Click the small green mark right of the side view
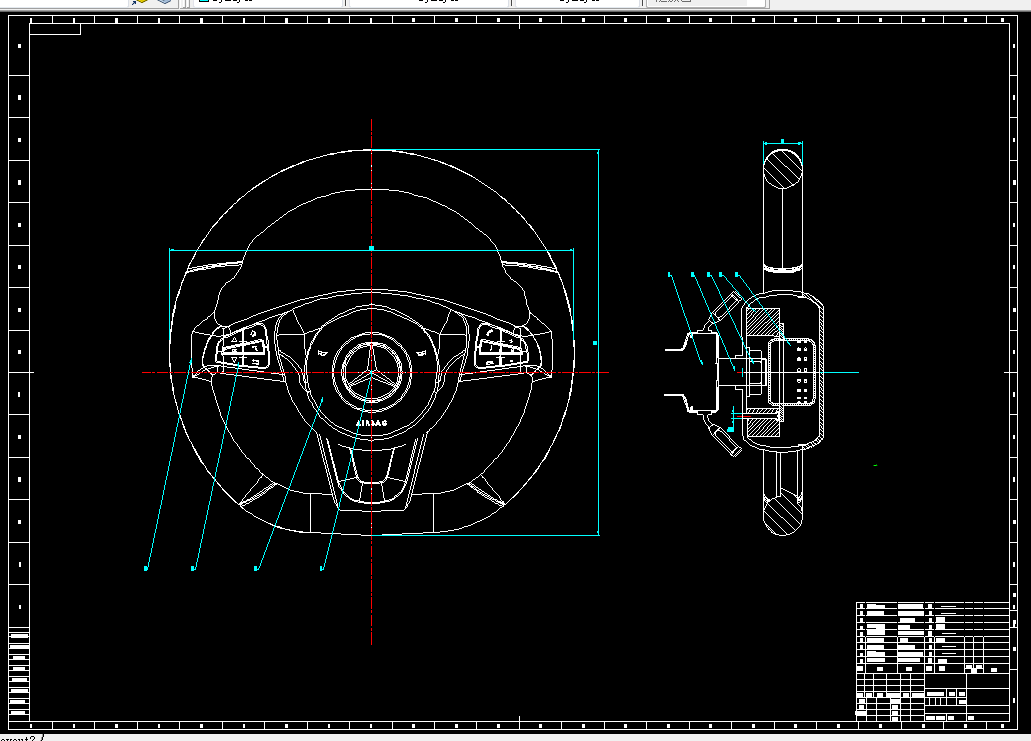The image size is (1031, 741). pyautogui.click(x=875, y=466)
